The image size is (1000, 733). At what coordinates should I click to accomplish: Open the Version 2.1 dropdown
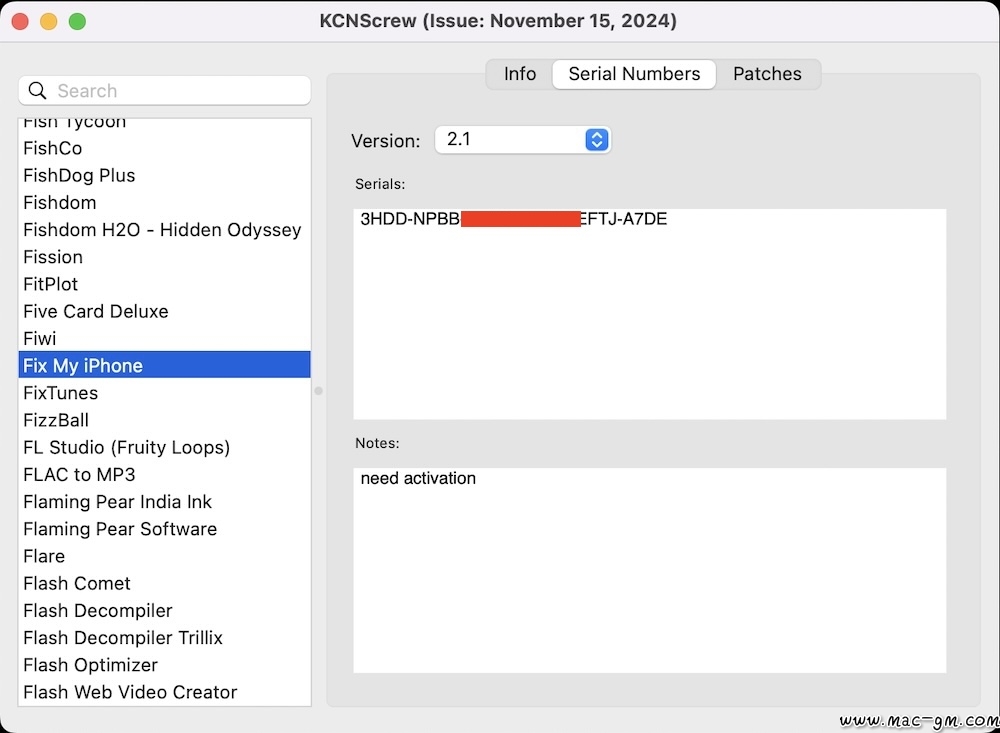pyautogui.click(x=522, y=140)
